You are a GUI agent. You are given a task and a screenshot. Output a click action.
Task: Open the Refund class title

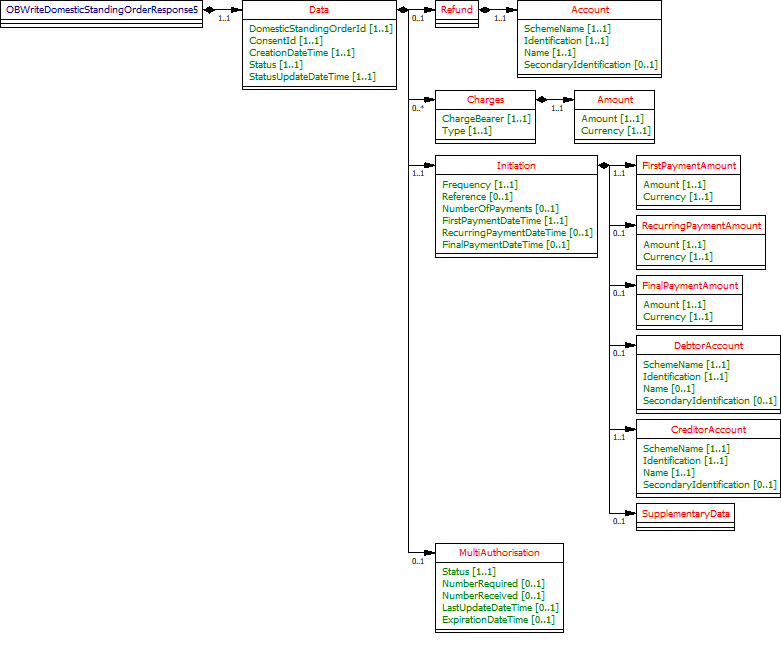pos(457,9)
